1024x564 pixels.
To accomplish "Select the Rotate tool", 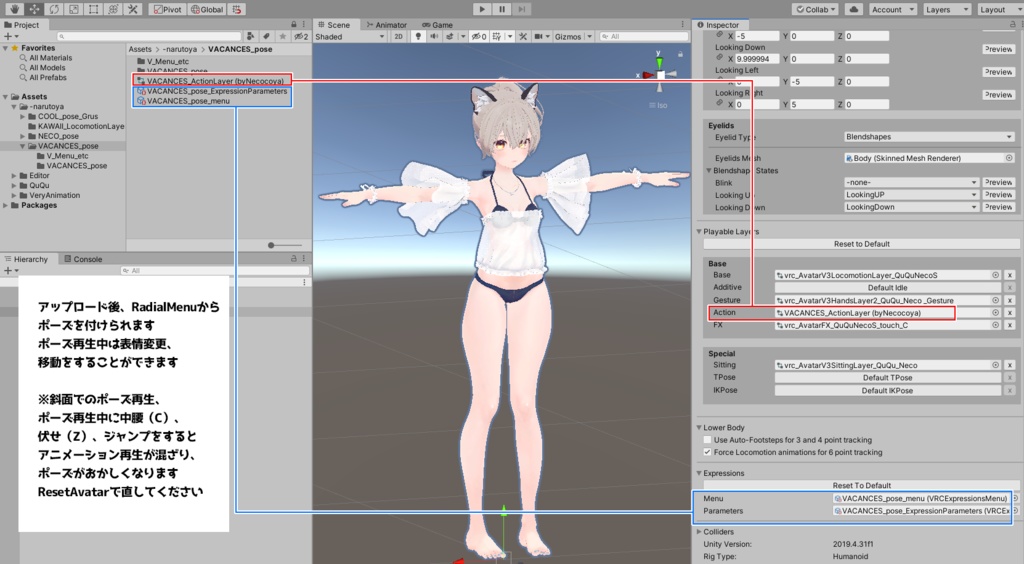I will tap(54, 9).
